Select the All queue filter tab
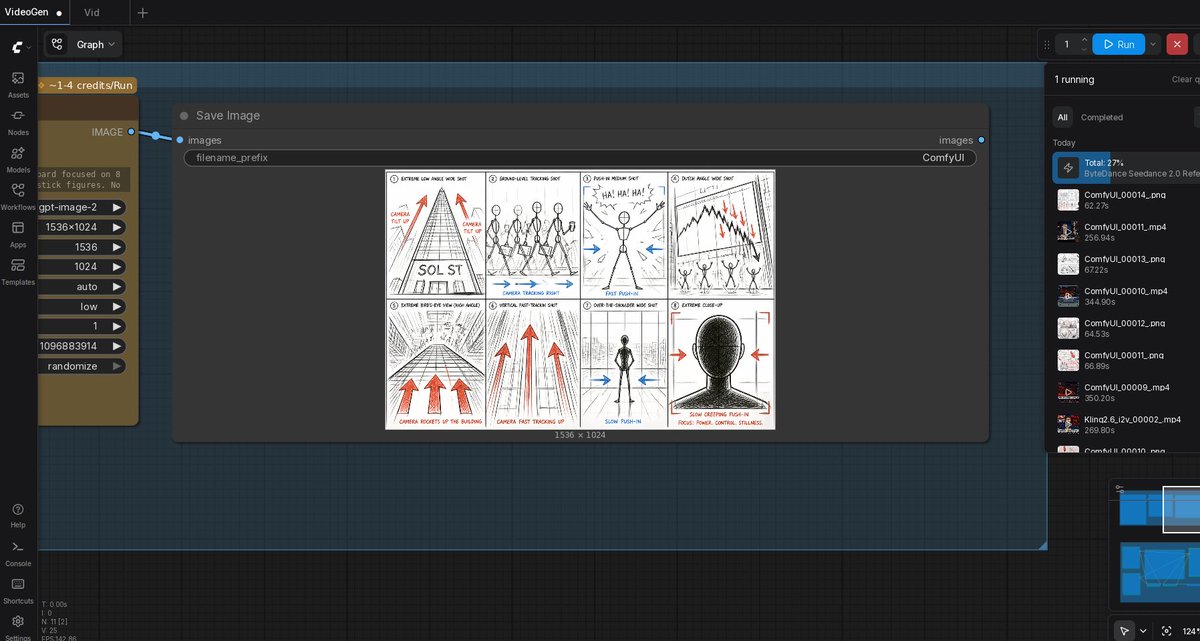 tap(1062, 117)
